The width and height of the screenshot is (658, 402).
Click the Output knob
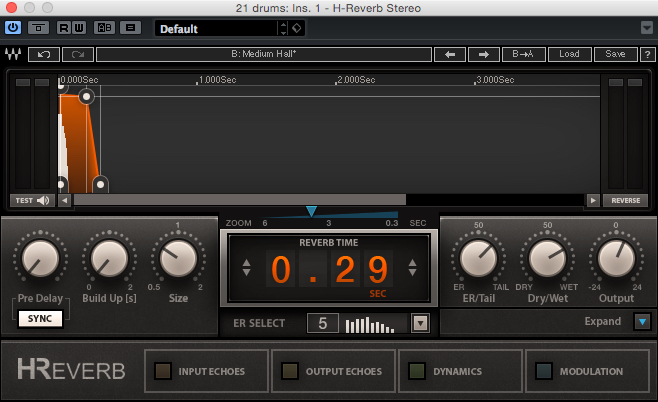tap(616, 258)
